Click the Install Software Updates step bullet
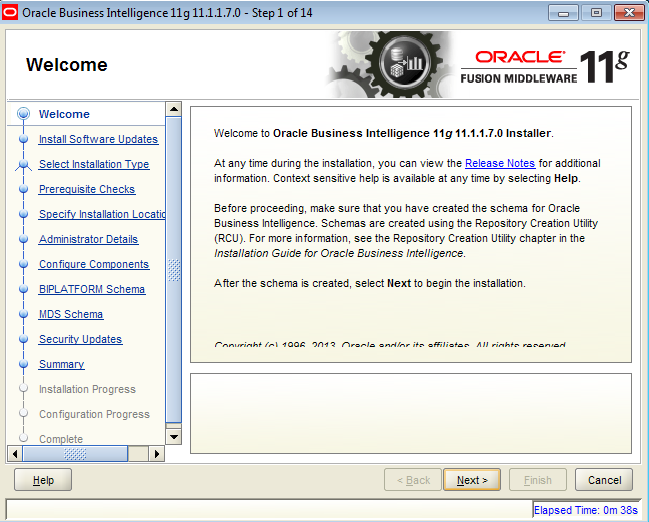Viewport: 649px width, 522px height. coord(24,139)
